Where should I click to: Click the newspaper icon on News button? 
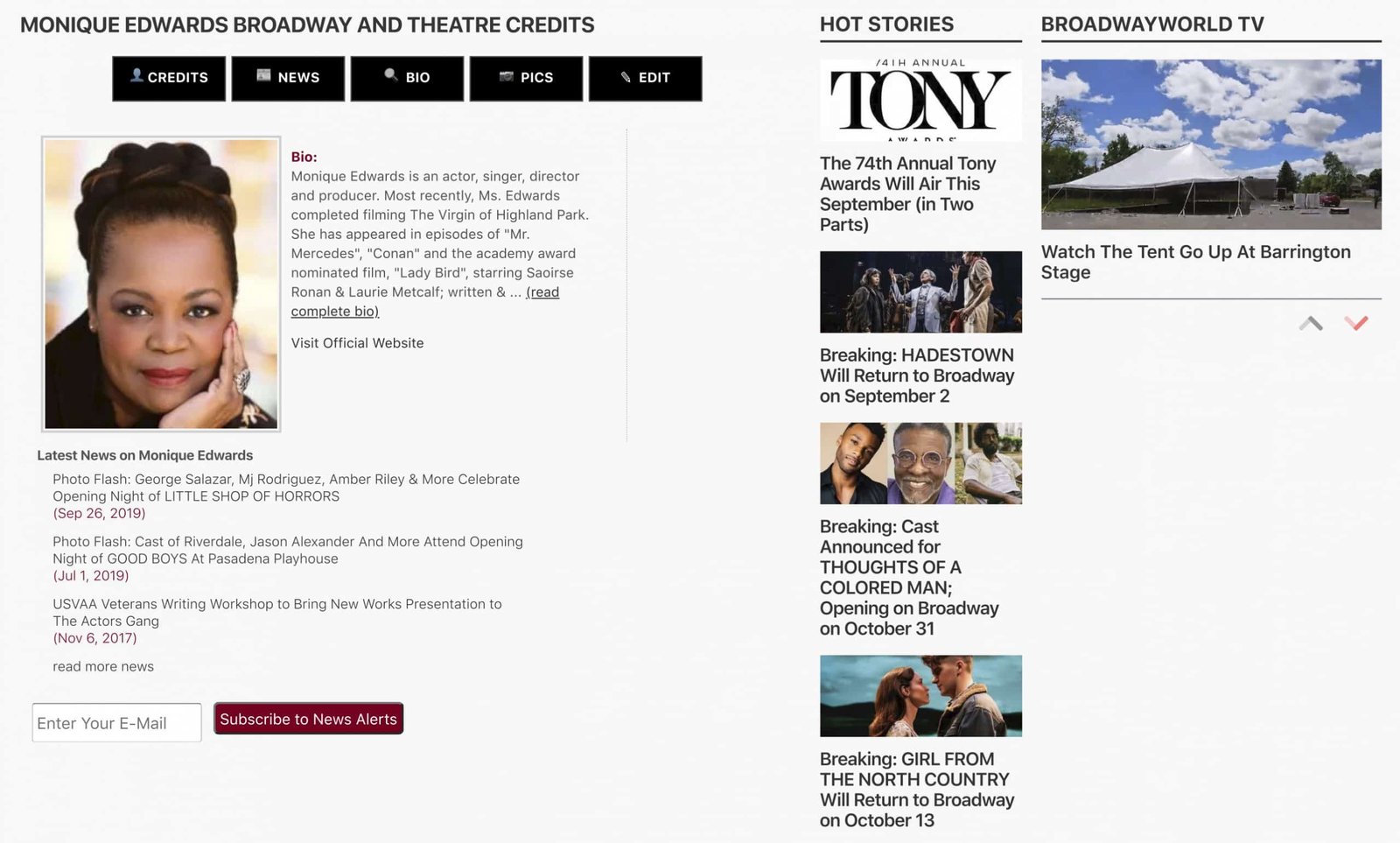pyautogui.click(x=263, y=75)
